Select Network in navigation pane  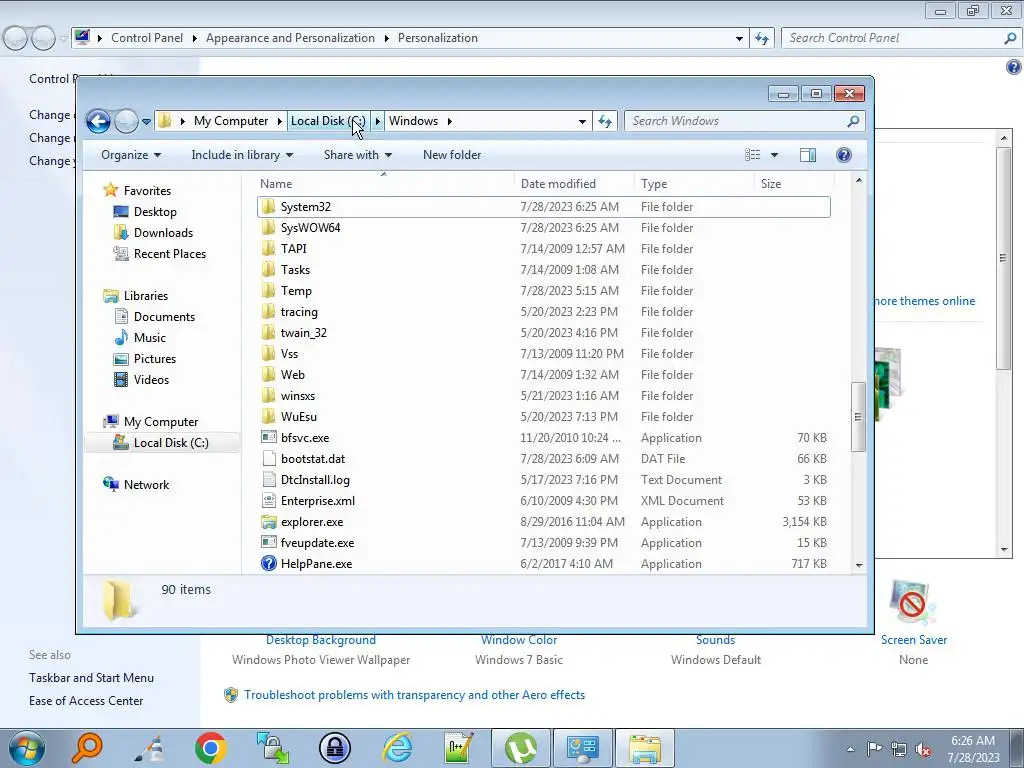click(x=146, y=485)
